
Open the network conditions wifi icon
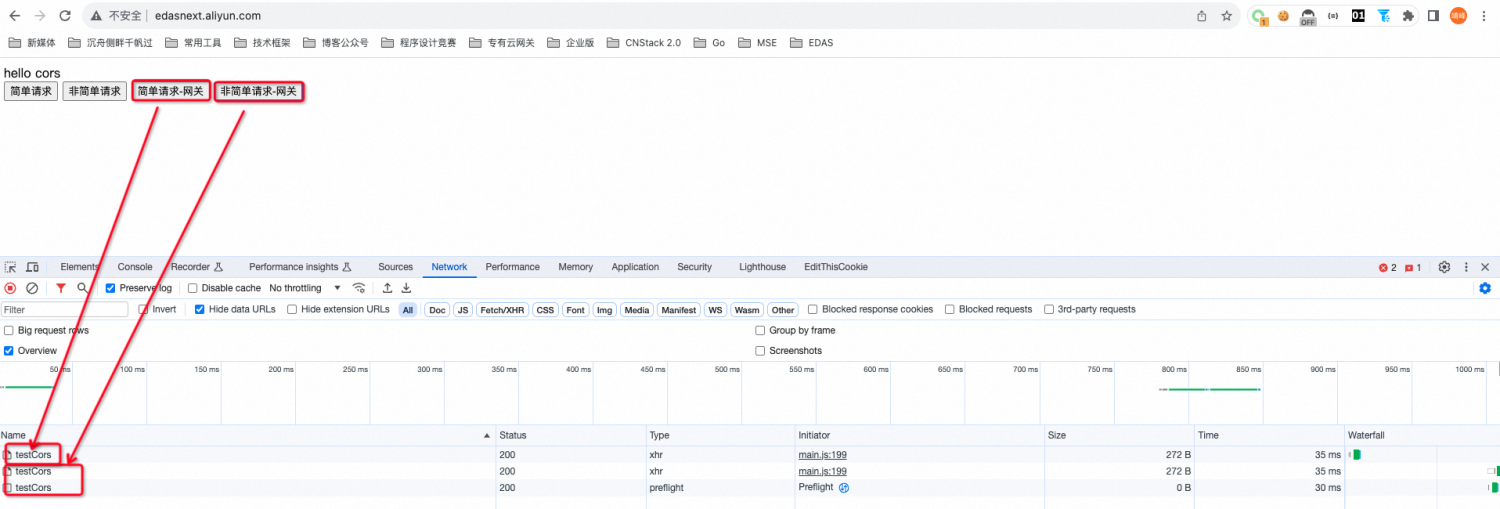[359, 288]
